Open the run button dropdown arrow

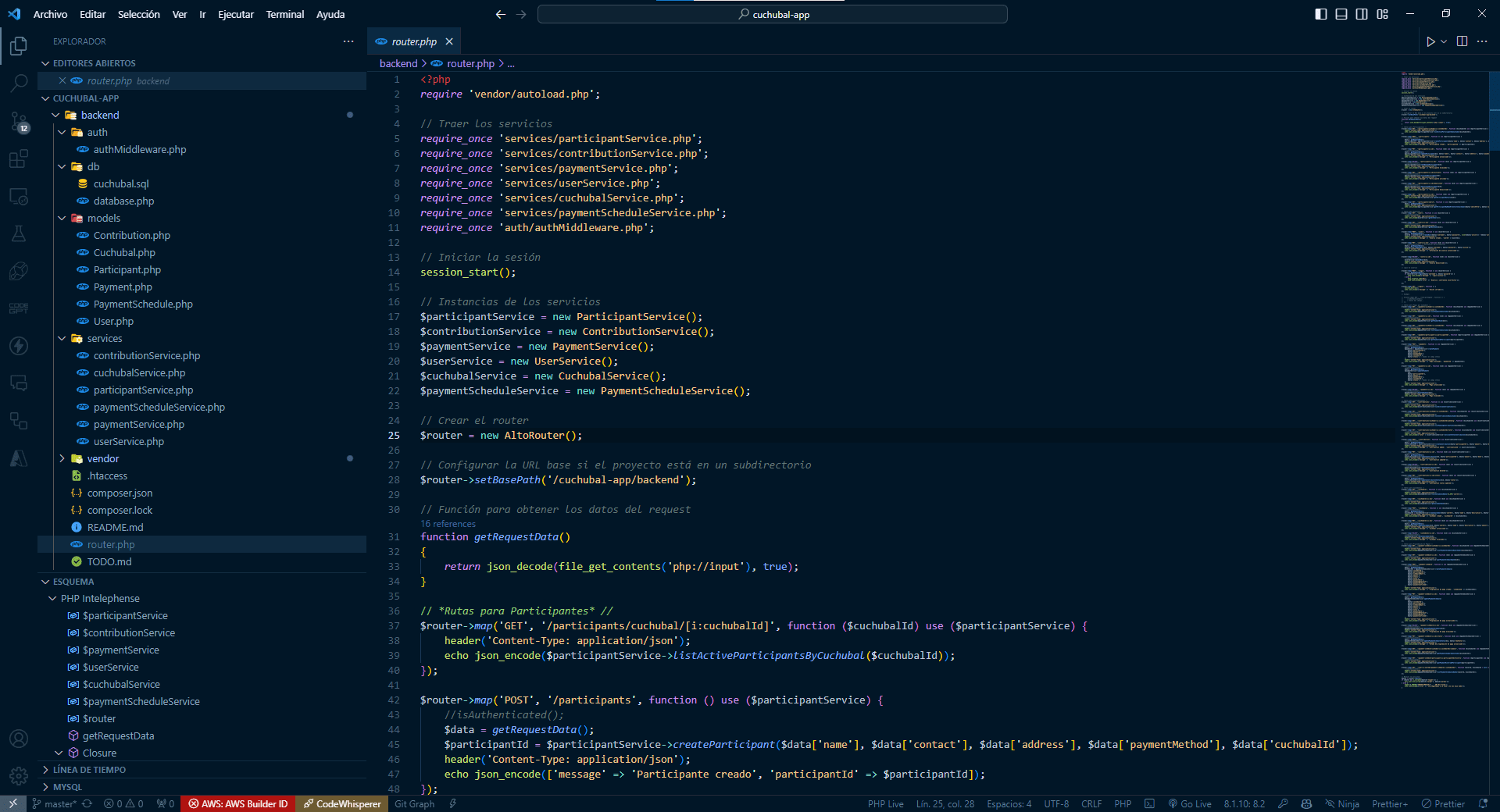tap(1444, 41)
